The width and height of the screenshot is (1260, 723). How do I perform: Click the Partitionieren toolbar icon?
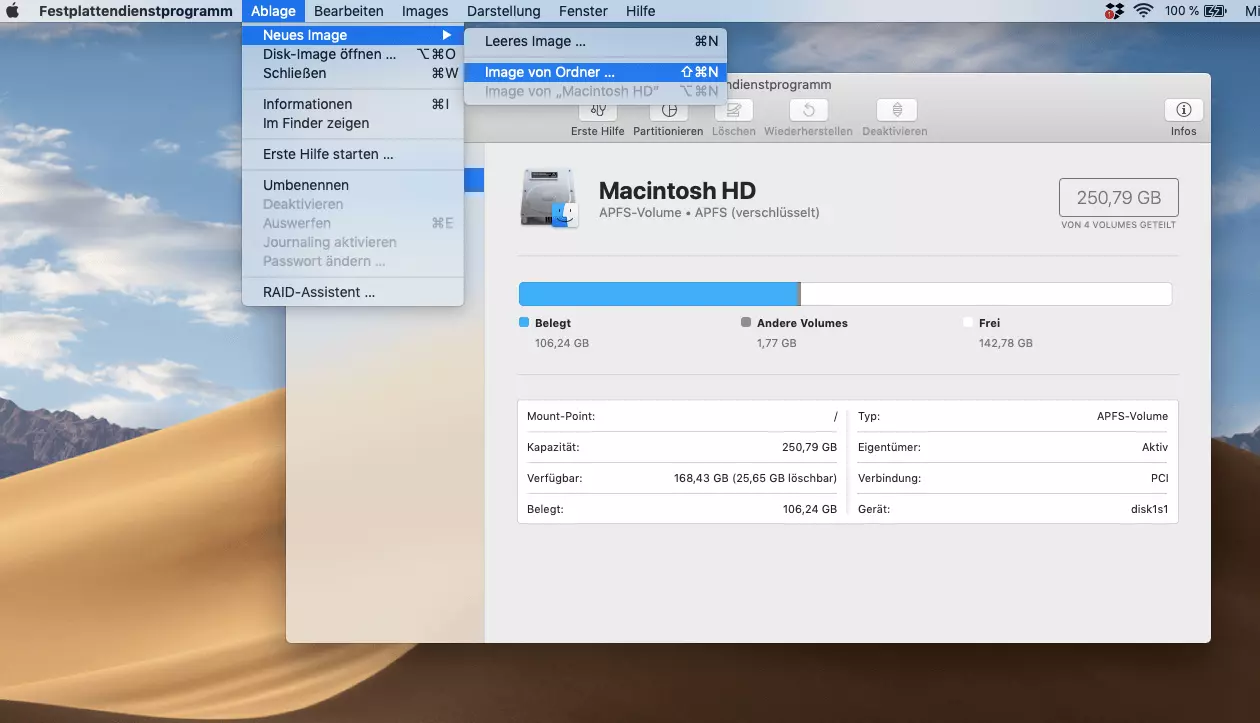pyautogui.click(x=668, y=110)
